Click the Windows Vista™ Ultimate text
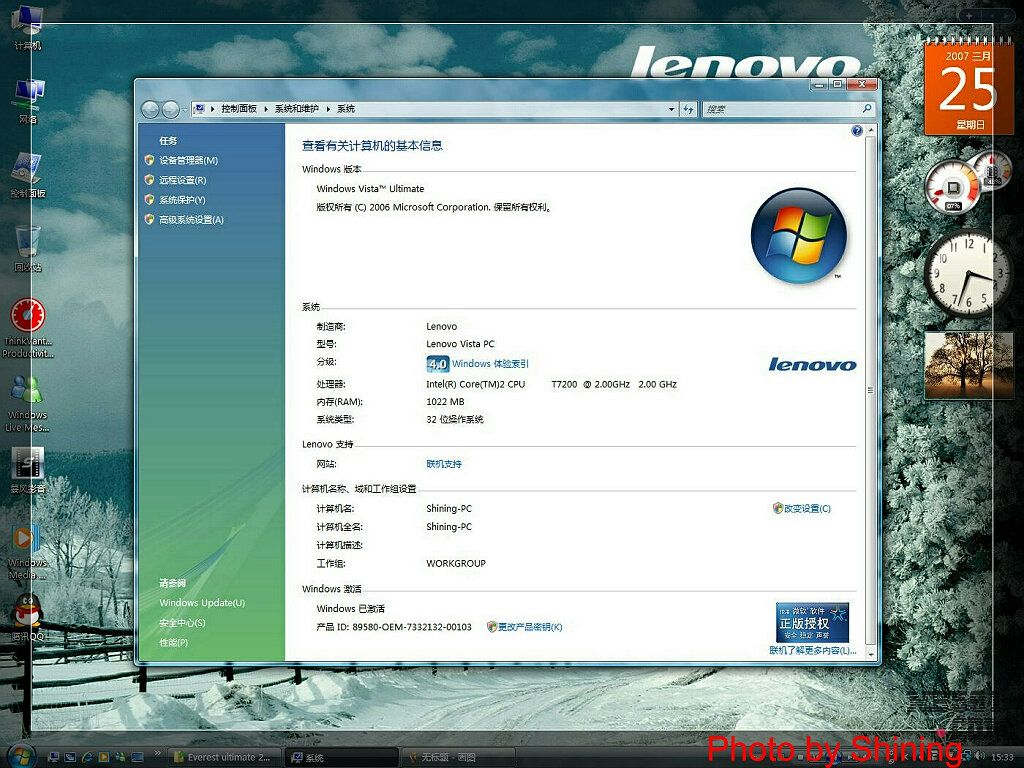The width and height of the screenshot is (1024, 768). point(370,189)
